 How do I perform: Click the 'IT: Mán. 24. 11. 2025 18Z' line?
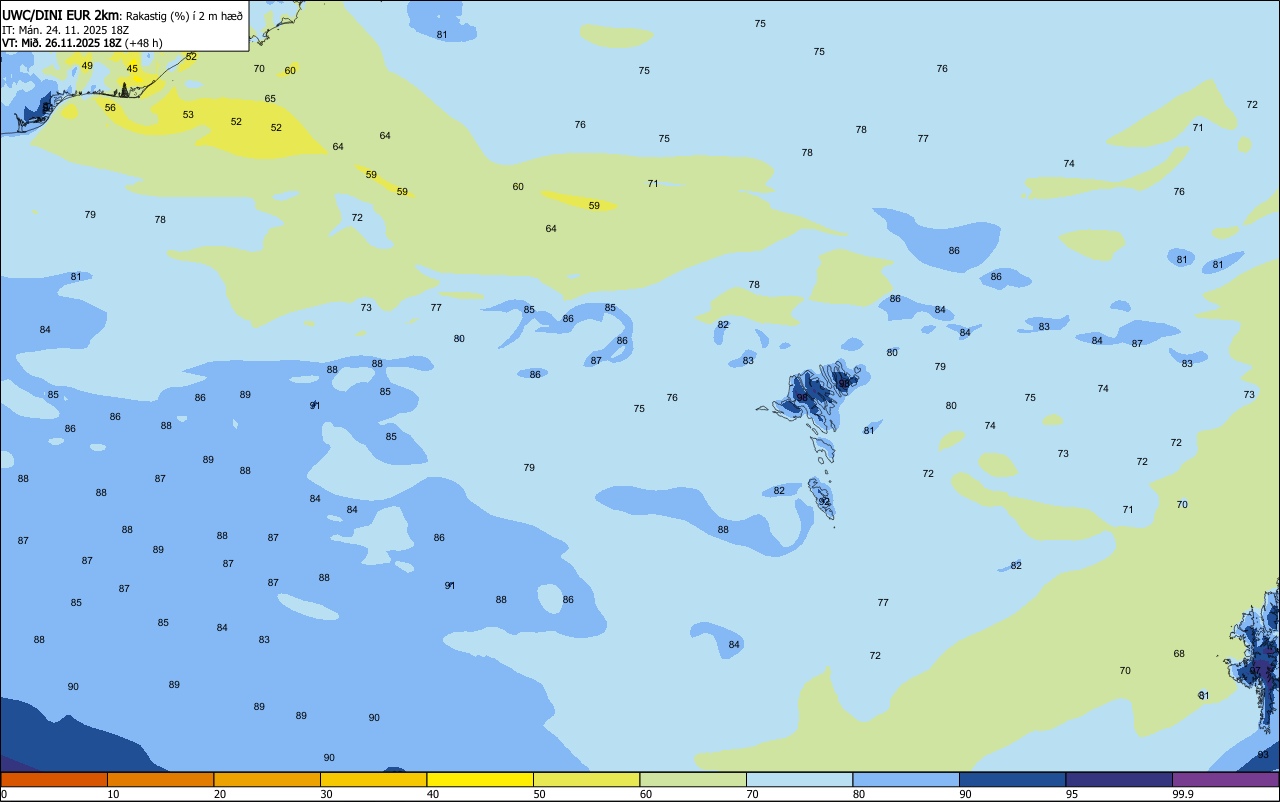[x=65, y=29]
